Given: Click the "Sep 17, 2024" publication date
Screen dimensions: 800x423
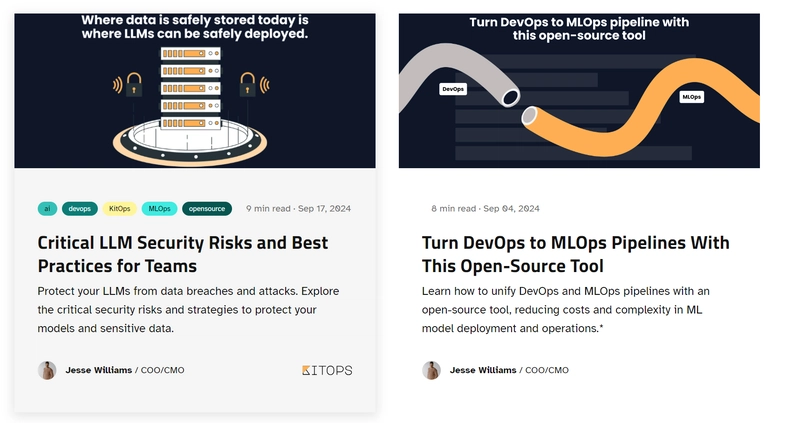Looking at the screenshot, I should [x=324, y=209].
